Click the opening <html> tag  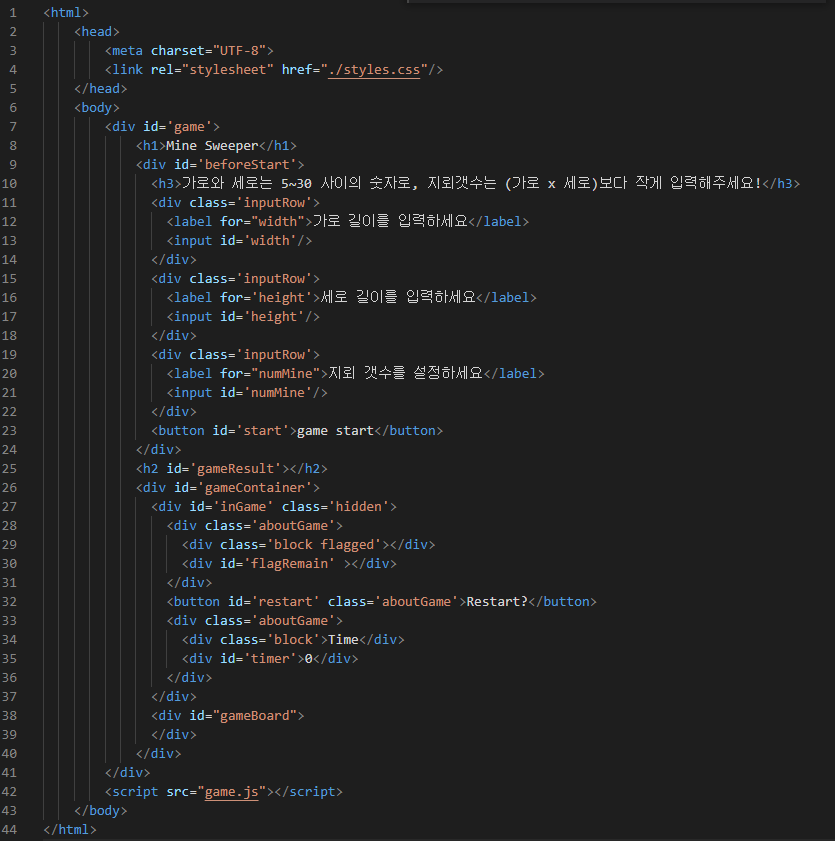tap(66, 13)
